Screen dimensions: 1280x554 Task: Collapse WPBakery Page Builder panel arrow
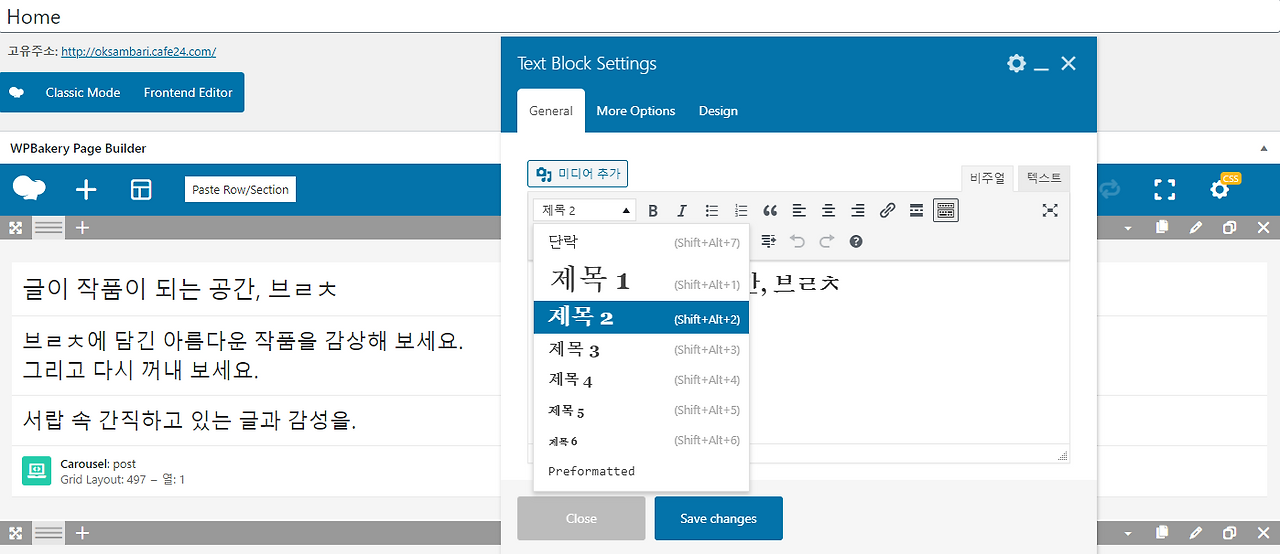pyautogui.click(x=1263, y=148)
